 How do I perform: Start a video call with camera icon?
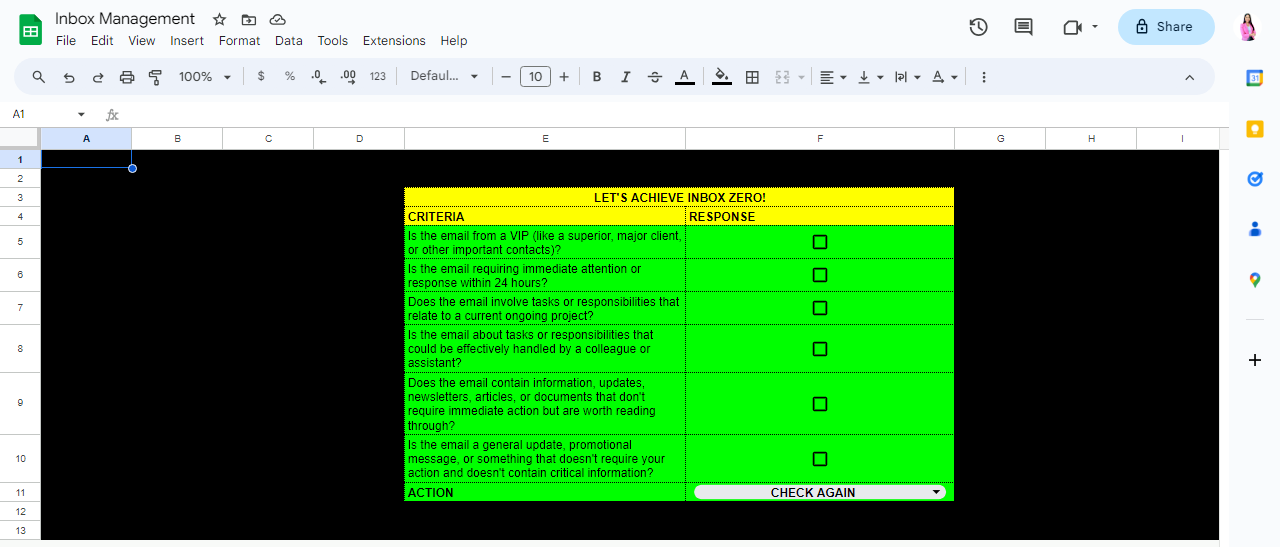[x=1072, y=27]
